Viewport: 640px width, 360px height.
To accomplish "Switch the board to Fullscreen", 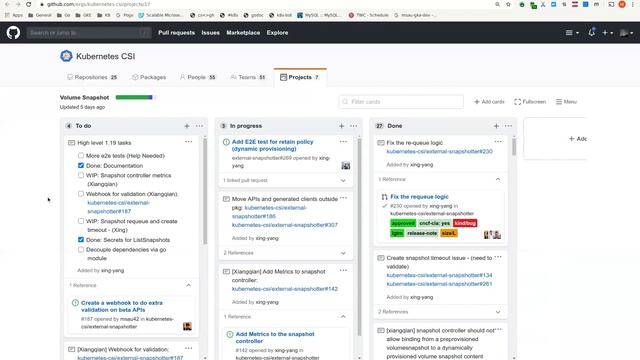I will point(530,102).
